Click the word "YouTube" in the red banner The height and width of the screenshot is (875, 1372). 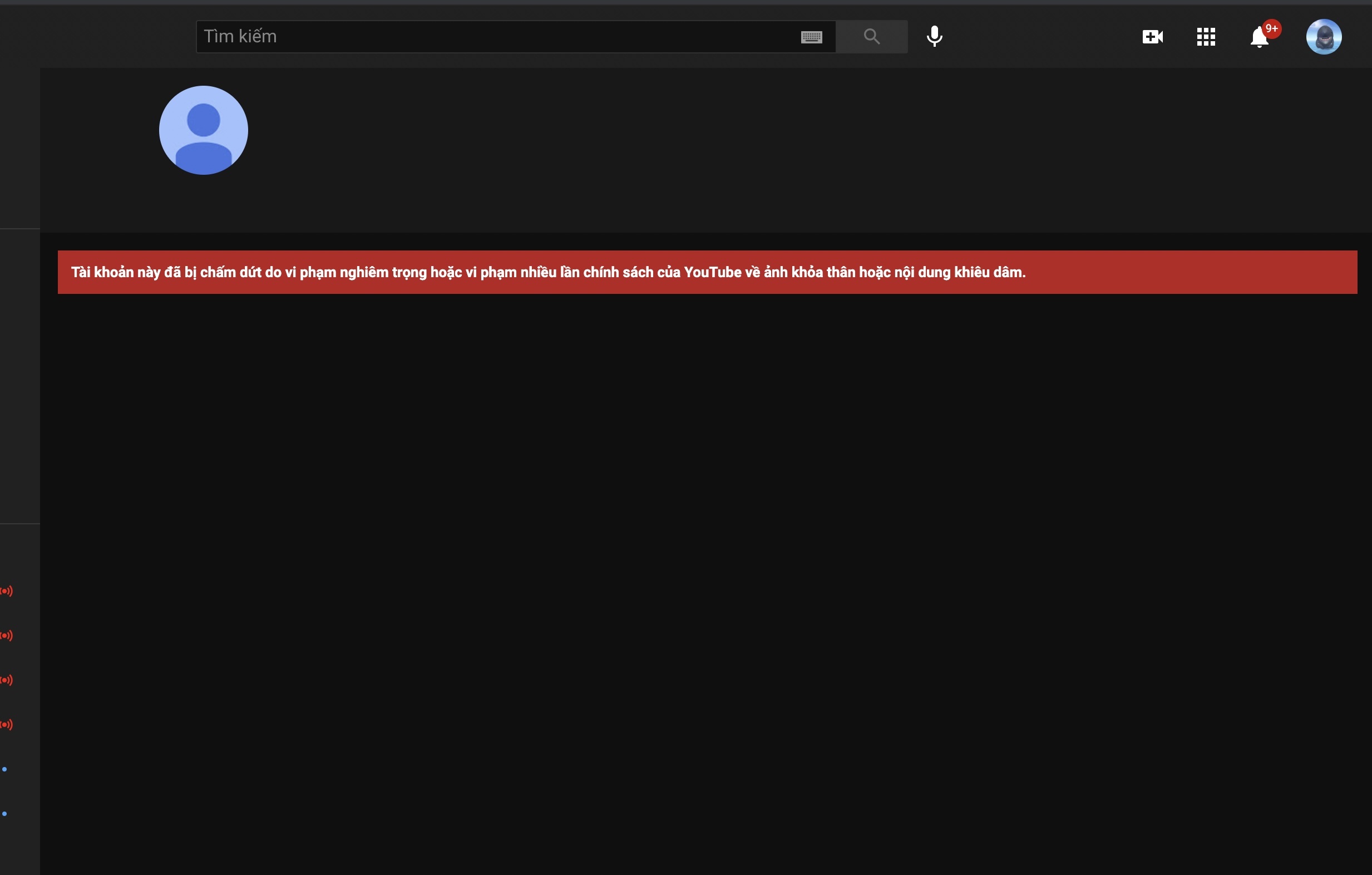pyautogui.click(x=712, y=273)
